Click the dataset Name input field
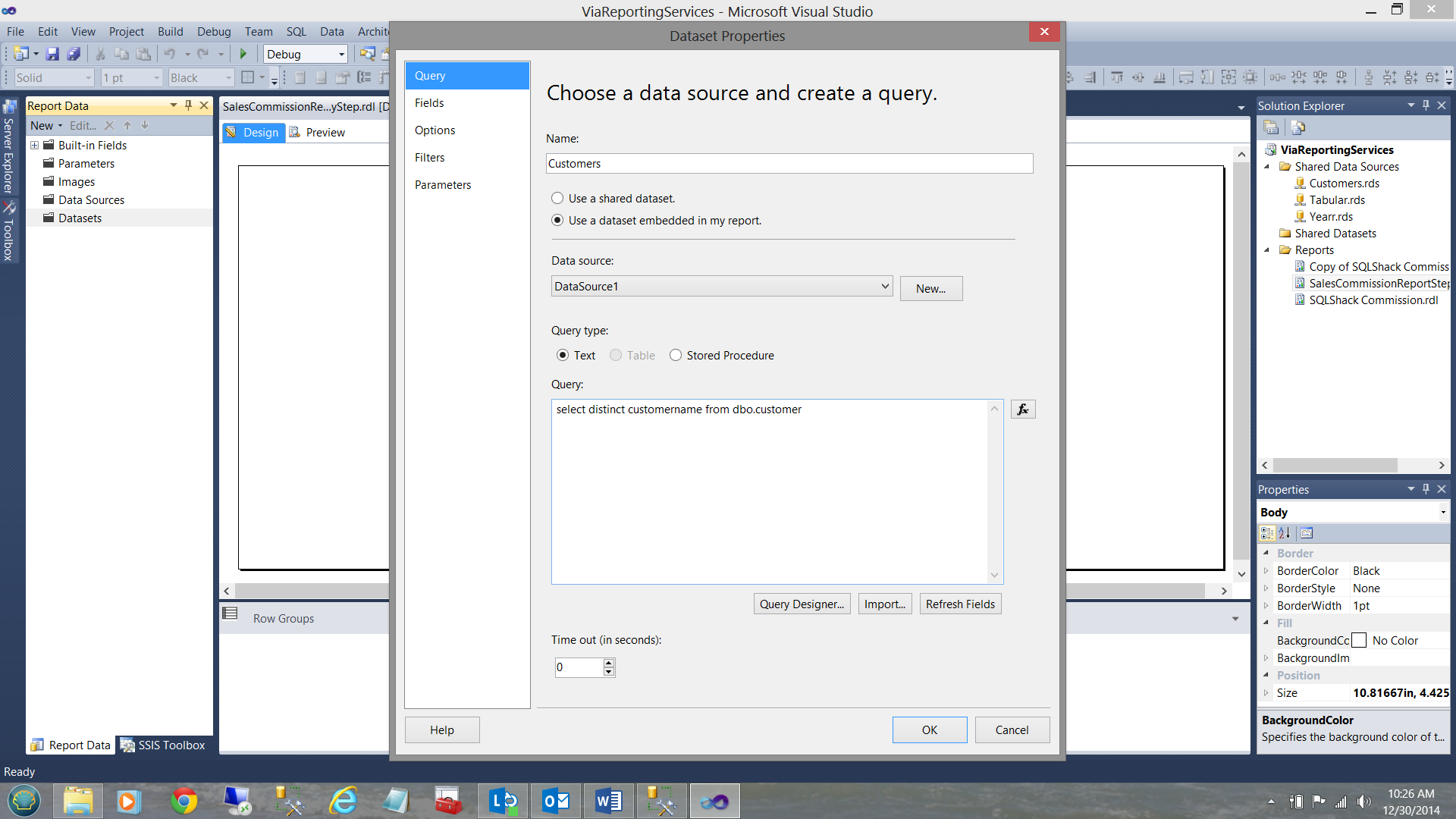 [x=789, y=163]
